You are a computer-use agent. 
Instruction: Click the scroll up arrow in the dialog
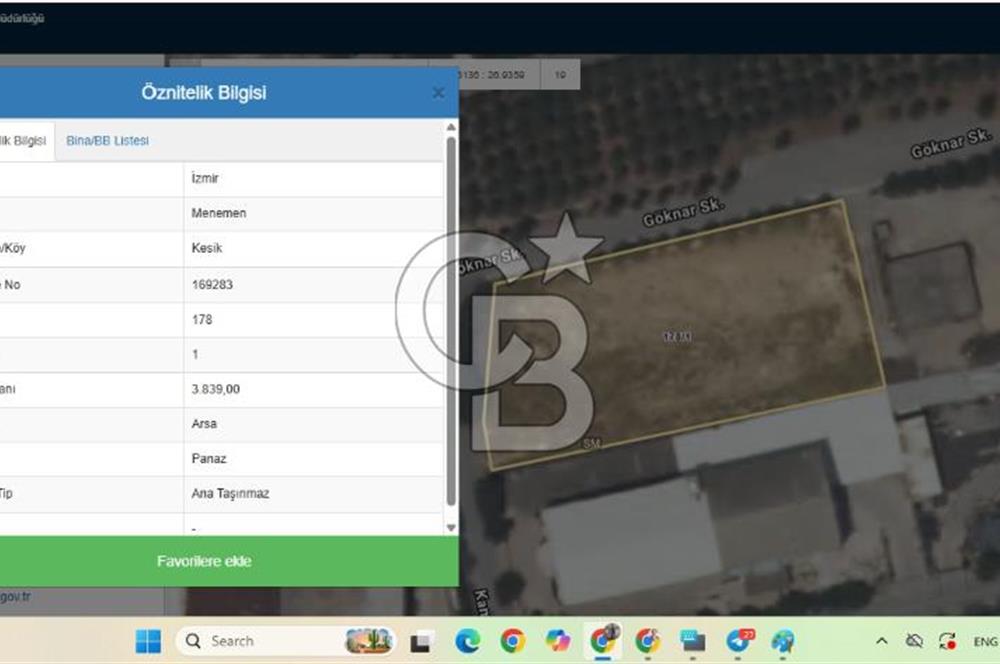(451, 128)
